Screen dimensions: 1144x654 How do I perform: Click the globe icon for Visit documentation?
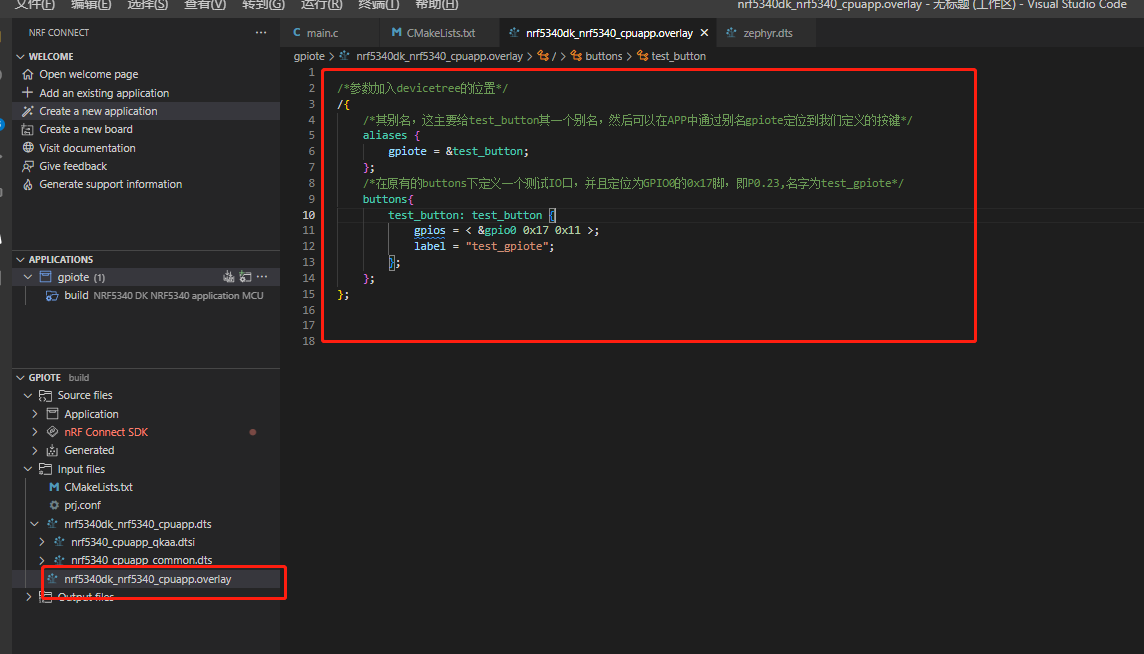28,147
